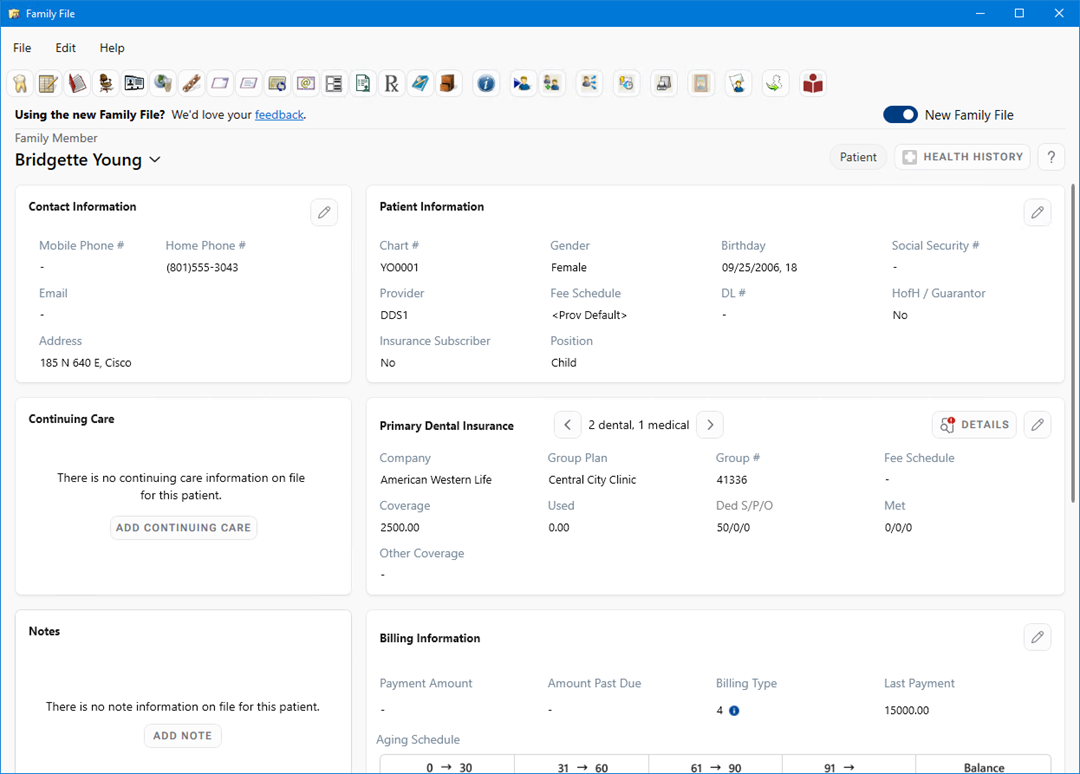Click the calendar with refresh arrows icon
1080x774 pixels.
(x=278, y=83)
